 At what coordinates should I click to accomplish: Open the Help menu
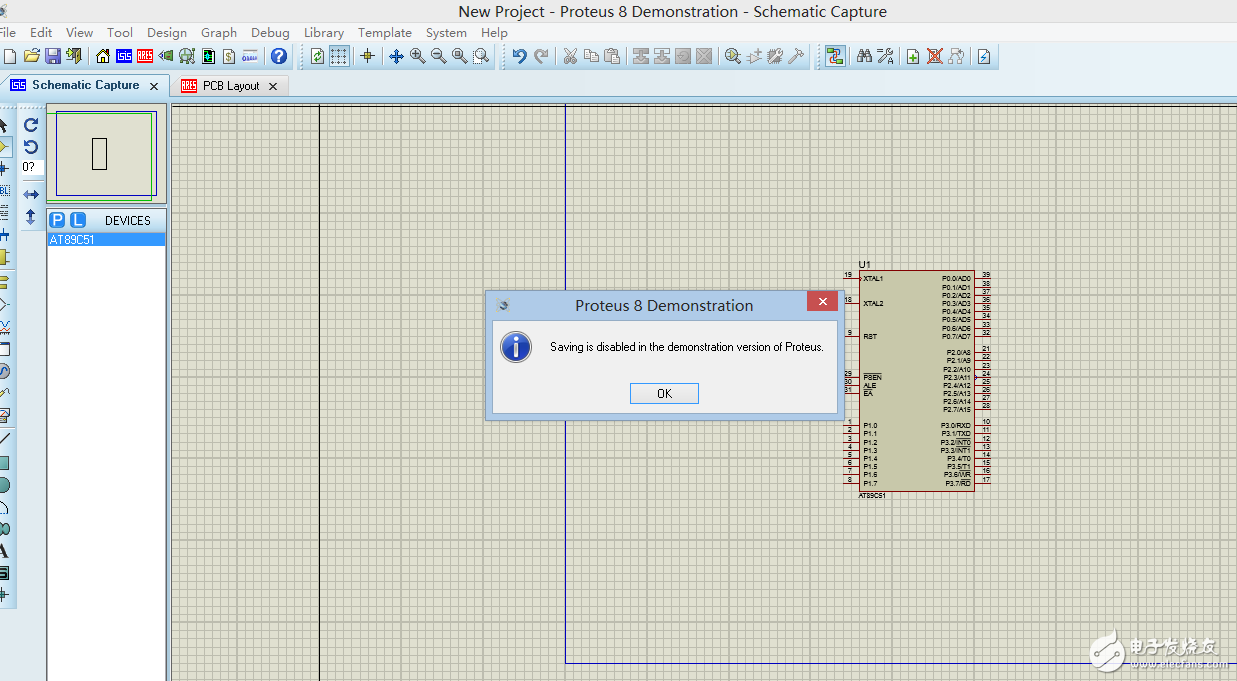tap(494, 32)
